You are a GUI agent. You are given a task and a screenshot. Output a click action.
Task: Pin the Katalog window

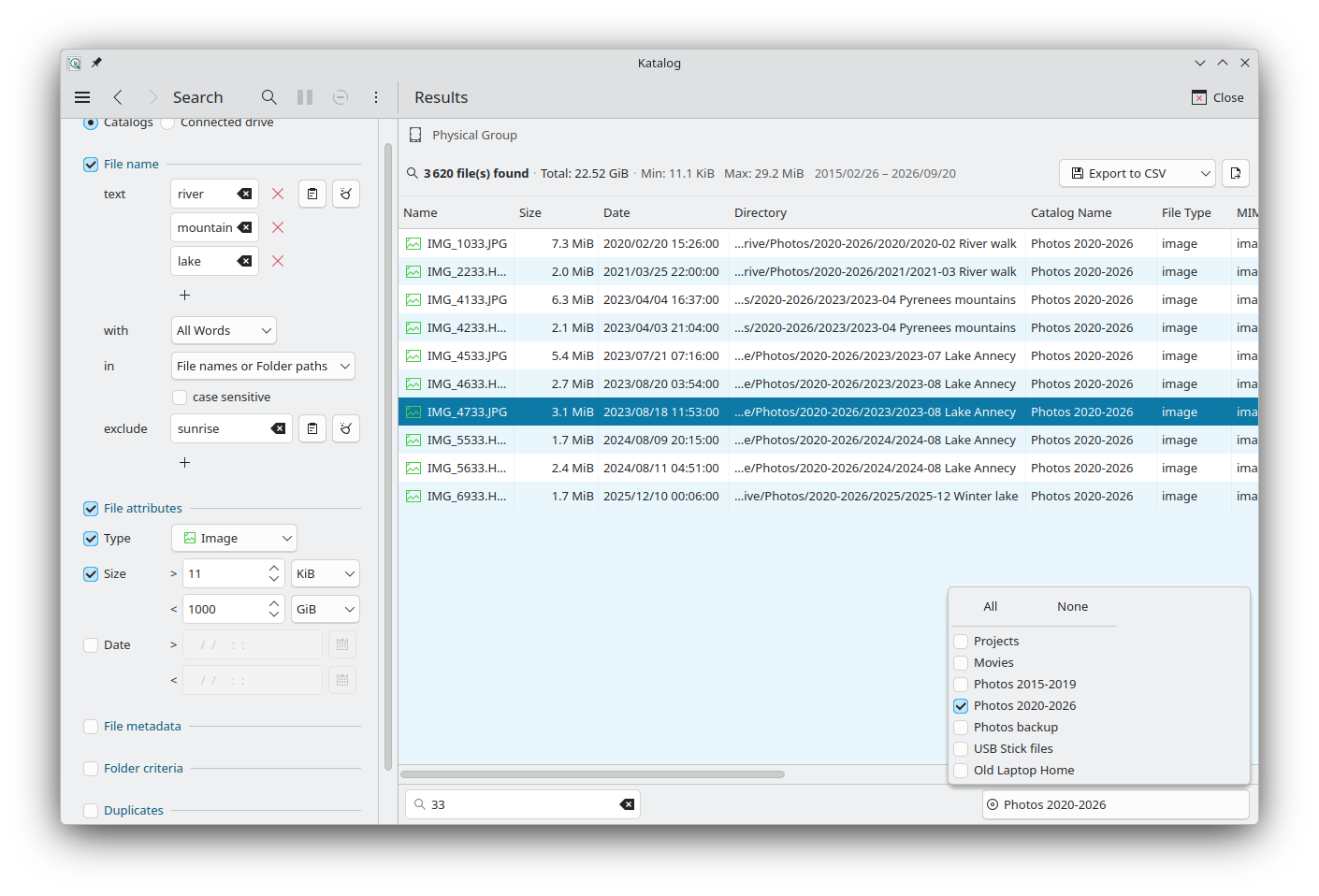[x=96, y=63]
